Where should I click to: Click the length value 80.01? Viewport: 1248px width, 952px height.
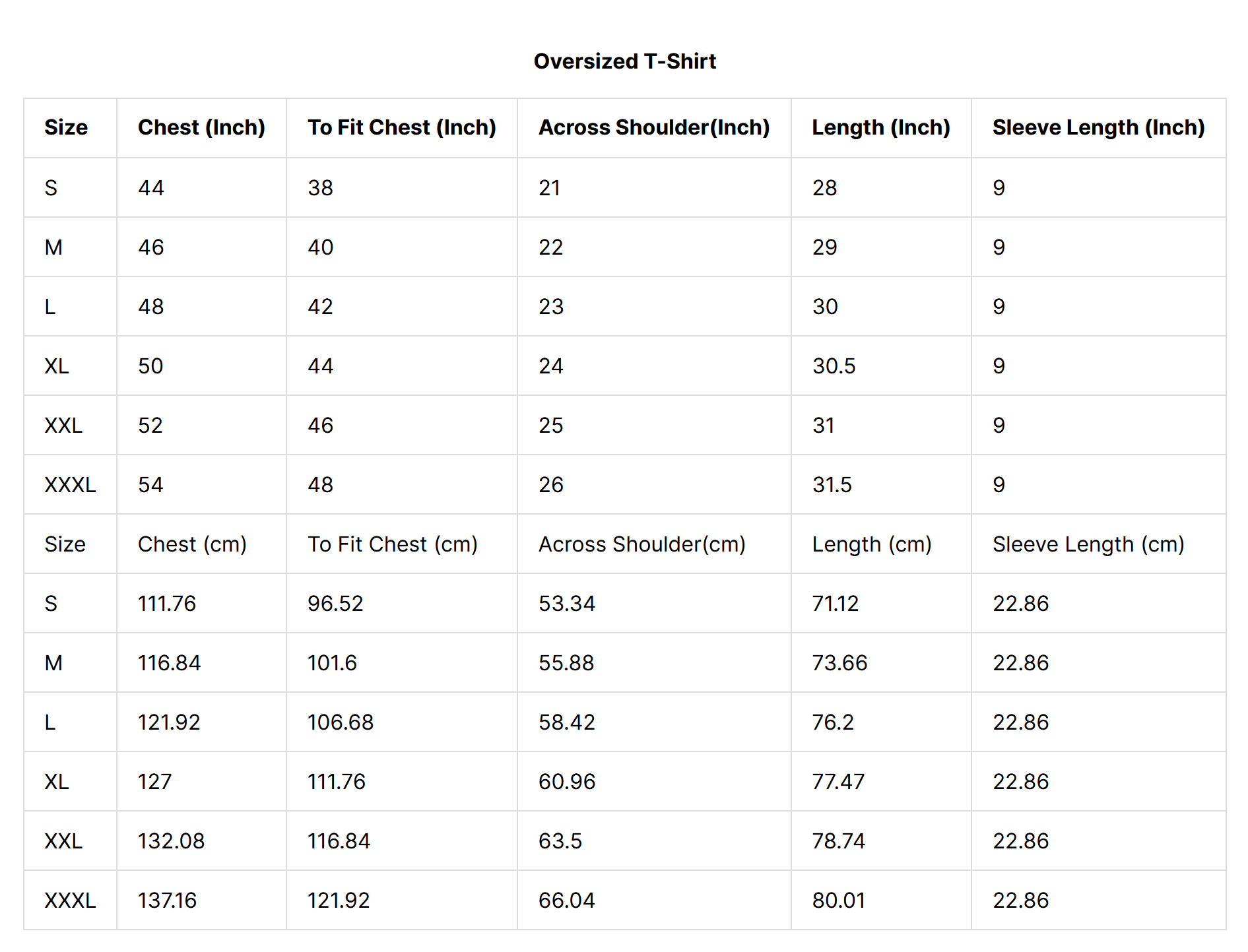pyautogui.click(x=838, y=901)
